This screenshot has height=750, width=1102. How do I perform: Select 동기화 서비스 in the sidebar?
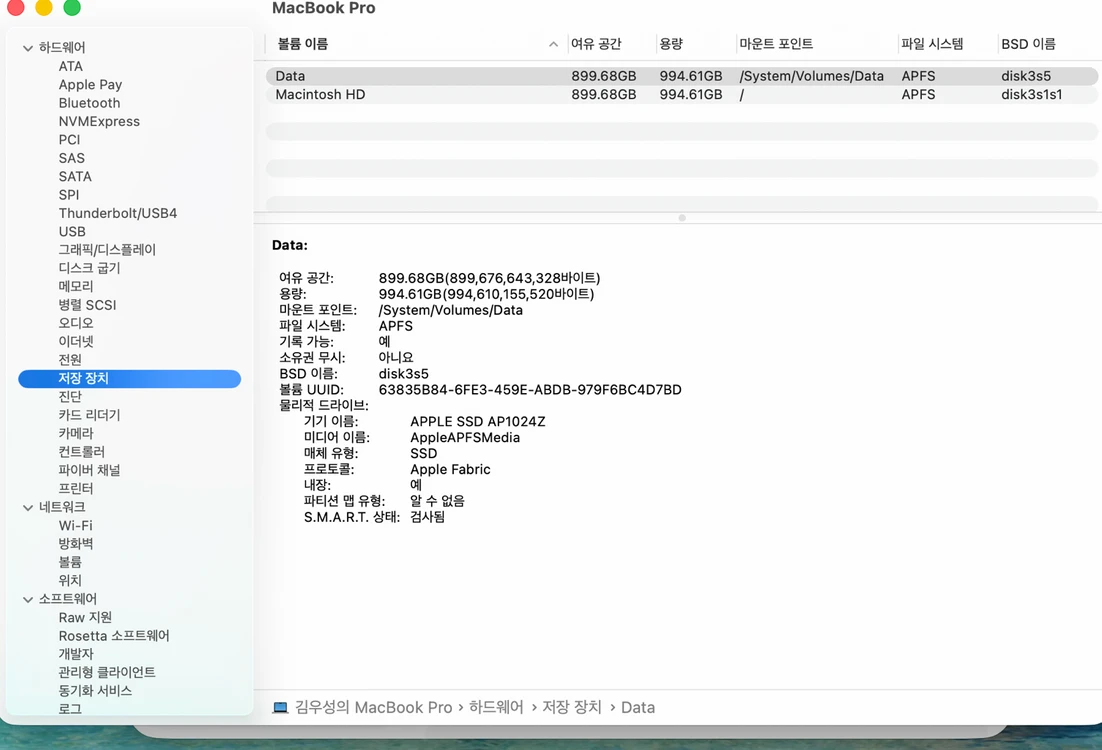coord(95,690)
